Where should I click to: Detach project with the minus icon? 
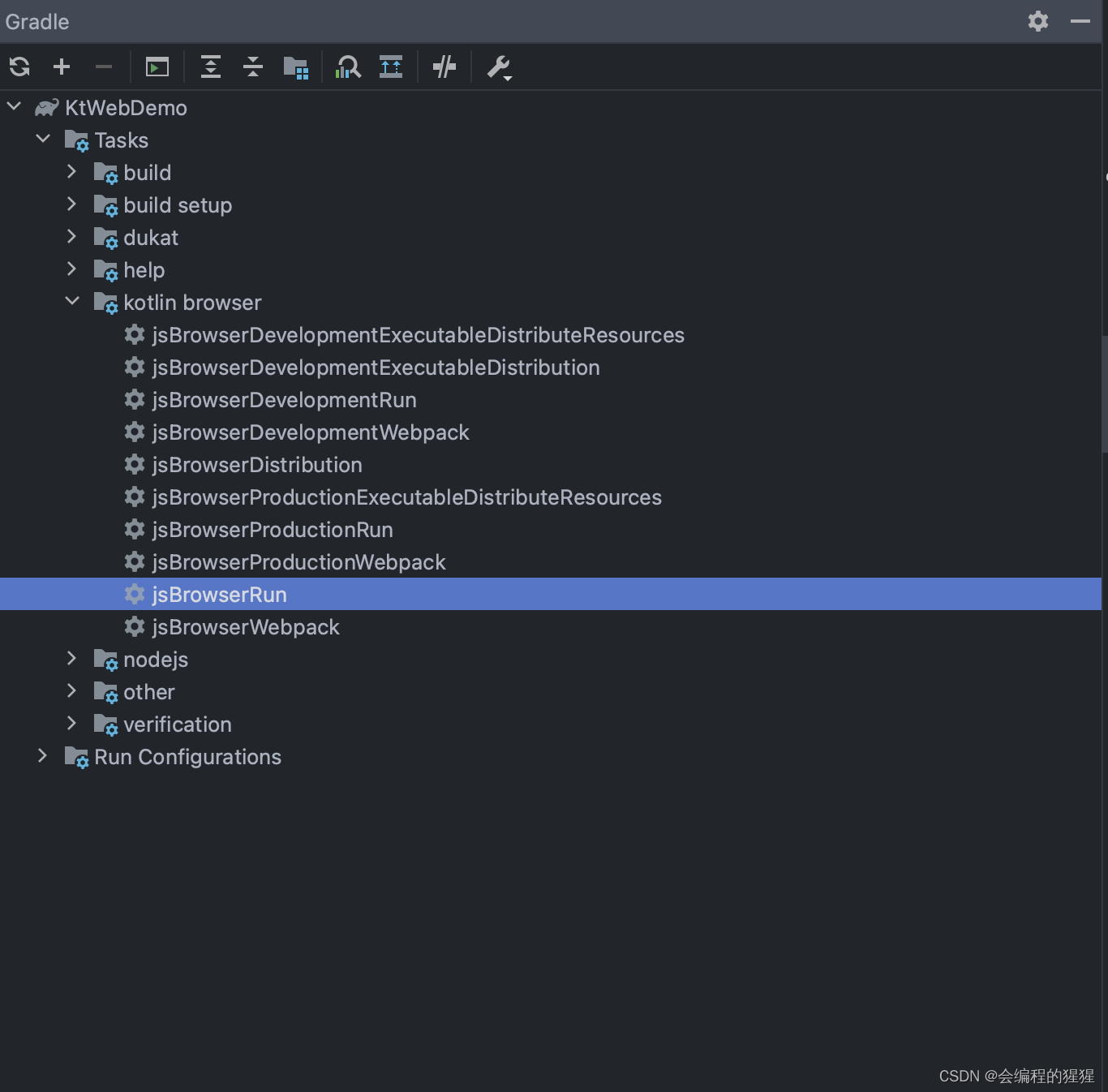[x=104, y=67]
